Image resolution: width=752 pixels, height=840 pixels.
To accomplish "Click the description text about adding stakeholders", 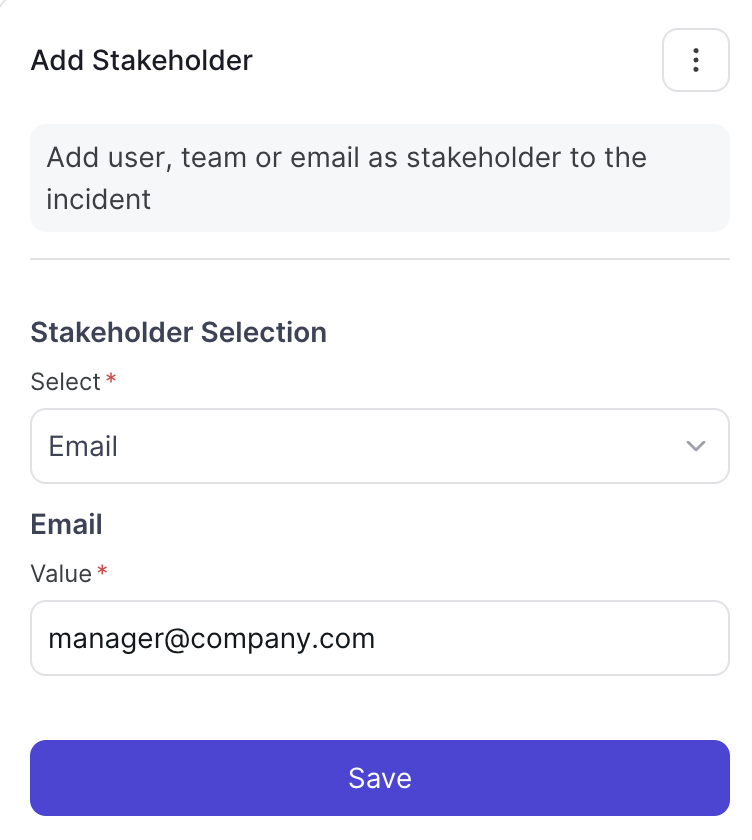I will pos(347,178).
